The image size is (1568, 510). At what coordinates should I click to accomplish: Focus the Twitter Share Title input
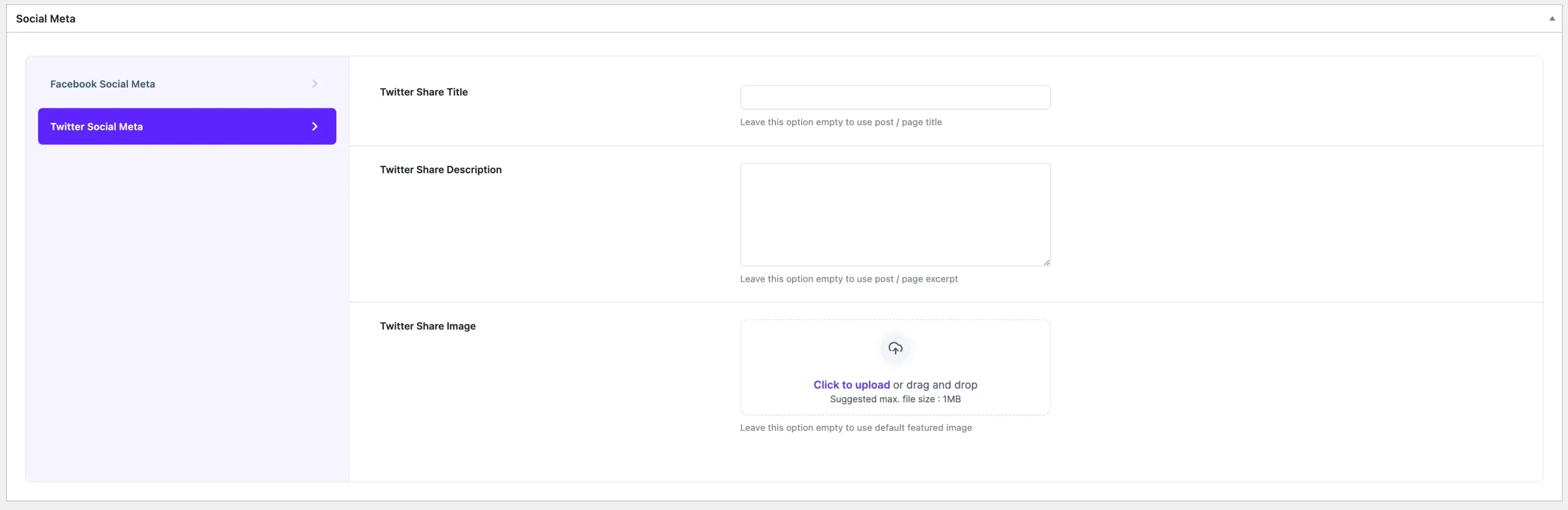point(894,97)
